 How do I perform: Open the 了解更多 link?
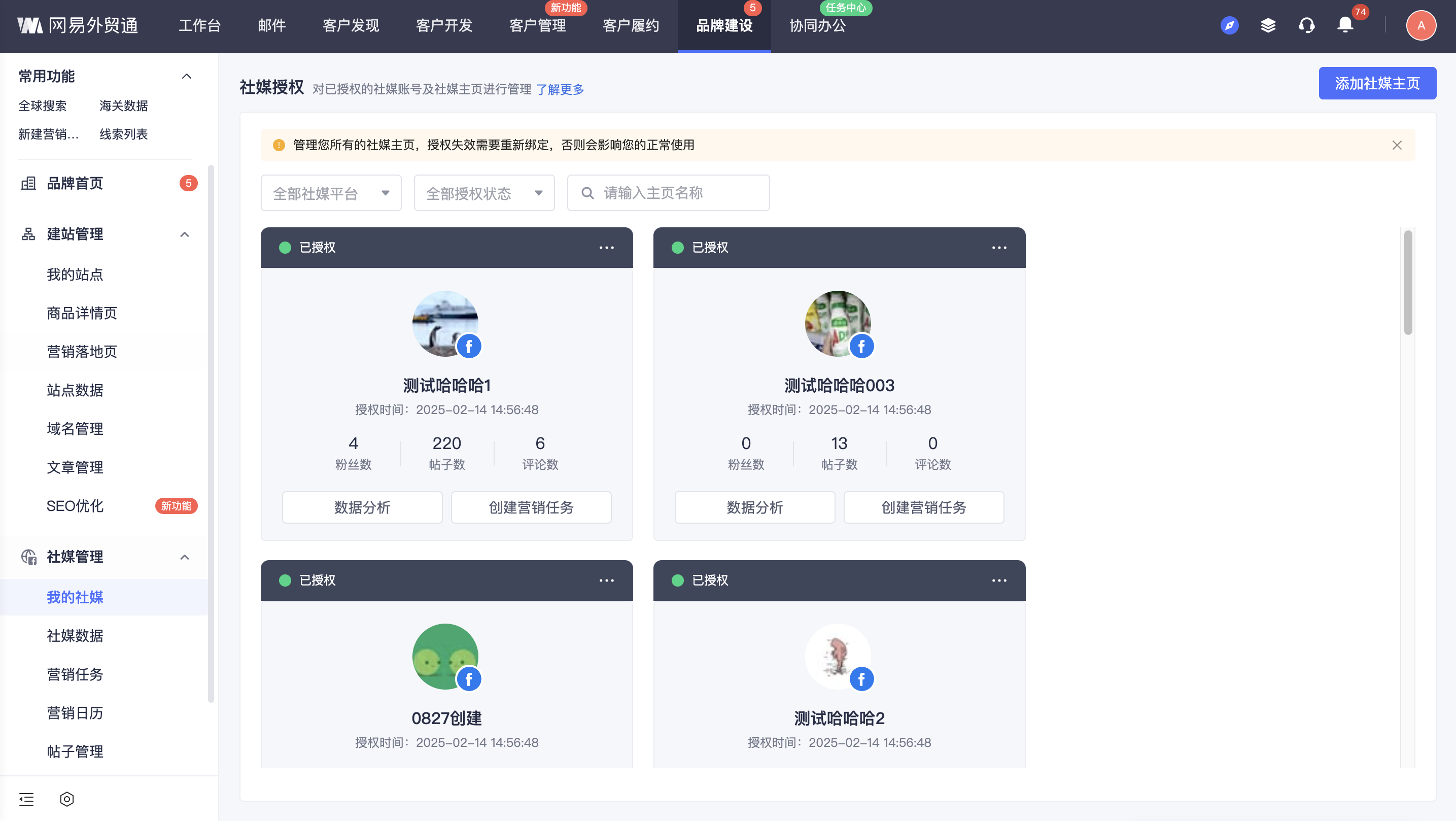pyautogui.click(x=560, y=89)
